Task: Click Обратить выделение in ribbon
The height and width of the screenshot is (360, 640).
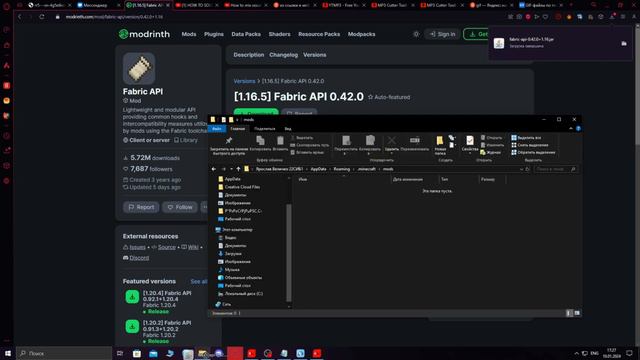Action: tap(533, 153)
